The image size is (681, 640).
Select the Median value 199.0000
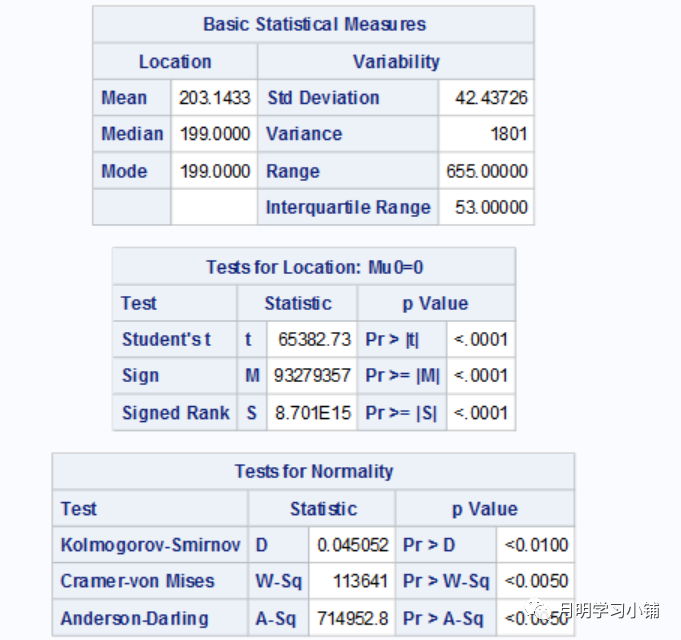pos(215,134)
